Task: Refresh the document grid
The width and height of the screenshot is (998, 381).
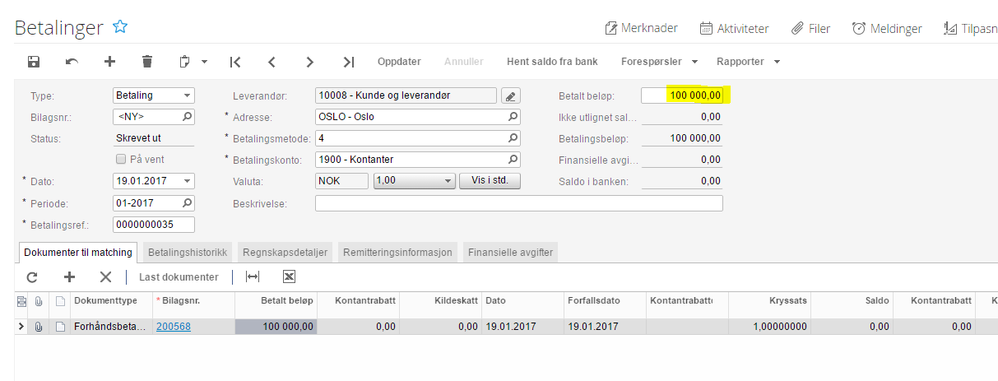Action: coord(32,277)
